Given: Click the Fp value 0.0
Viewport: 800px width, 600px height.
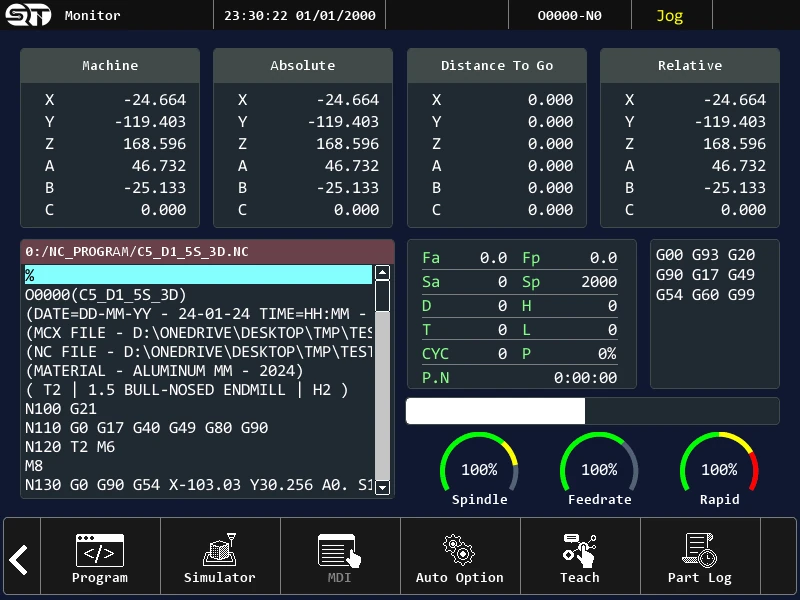Looking at the screenshot, I should click(x=604, y=258).
